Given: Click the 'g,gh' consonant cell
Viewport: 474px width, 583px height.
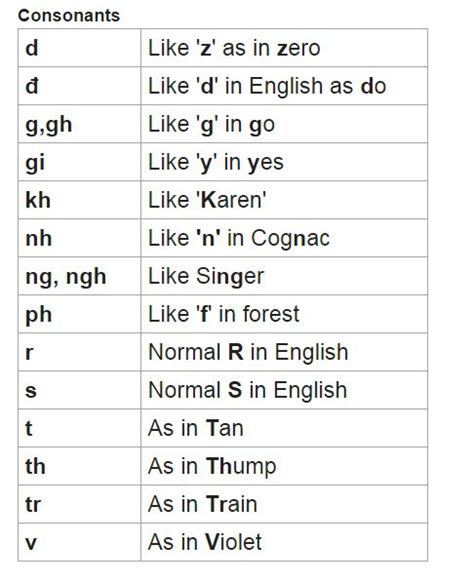Looking at the screenshot, I should pyautogui.click(x=80, y=124).
